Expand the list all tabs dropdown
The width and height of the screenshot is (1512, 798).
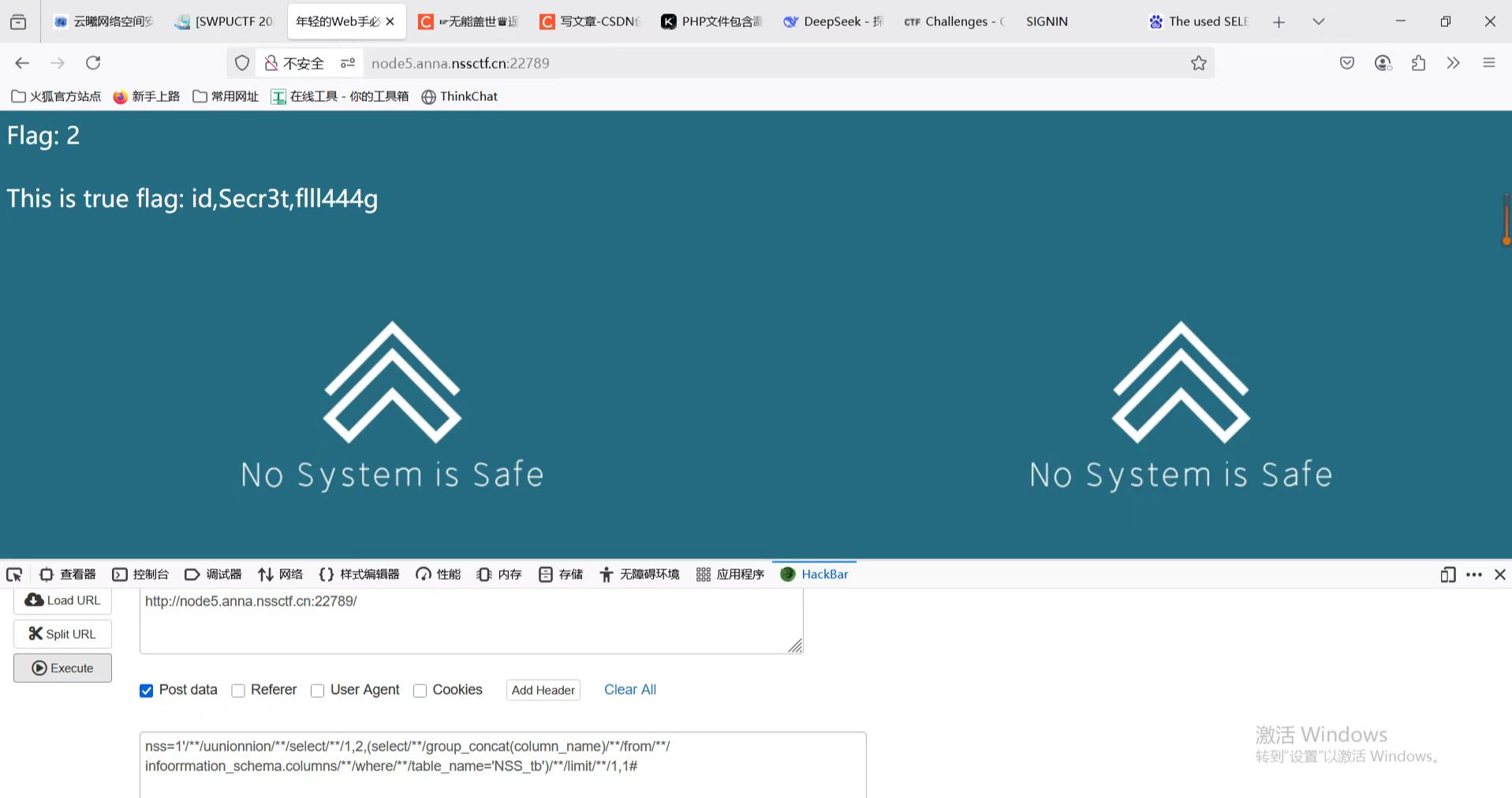(1319, 22)
